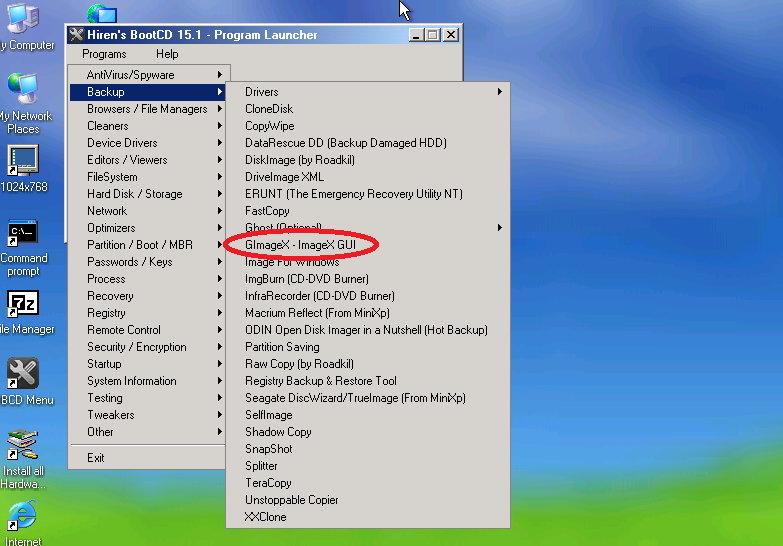The width and height of the screenshot is (783, 546).
Task: Expand Browsers / File Managers submenu
Action: [x=148, y=109]
